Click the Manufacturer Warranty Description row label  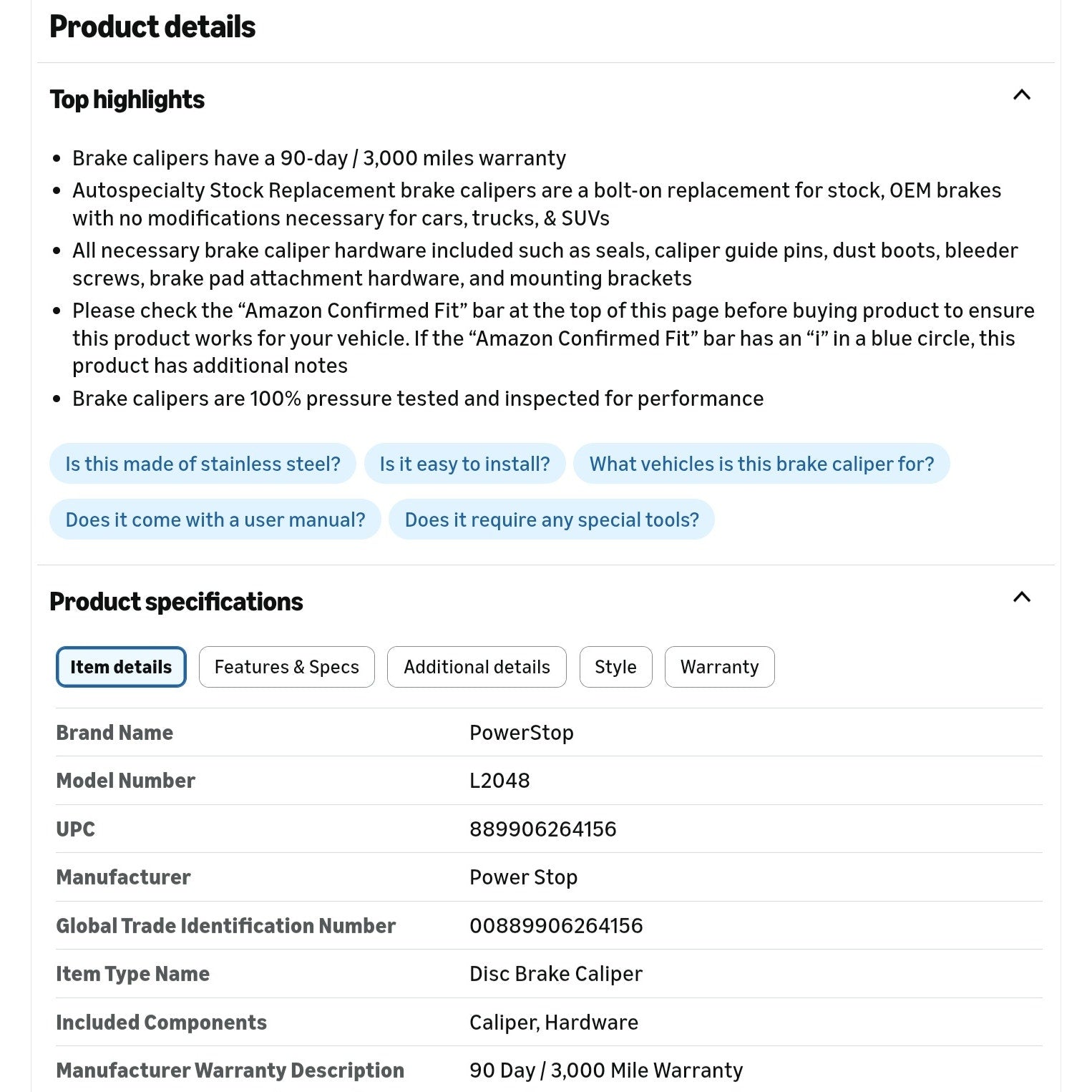tap(230, 1071)
